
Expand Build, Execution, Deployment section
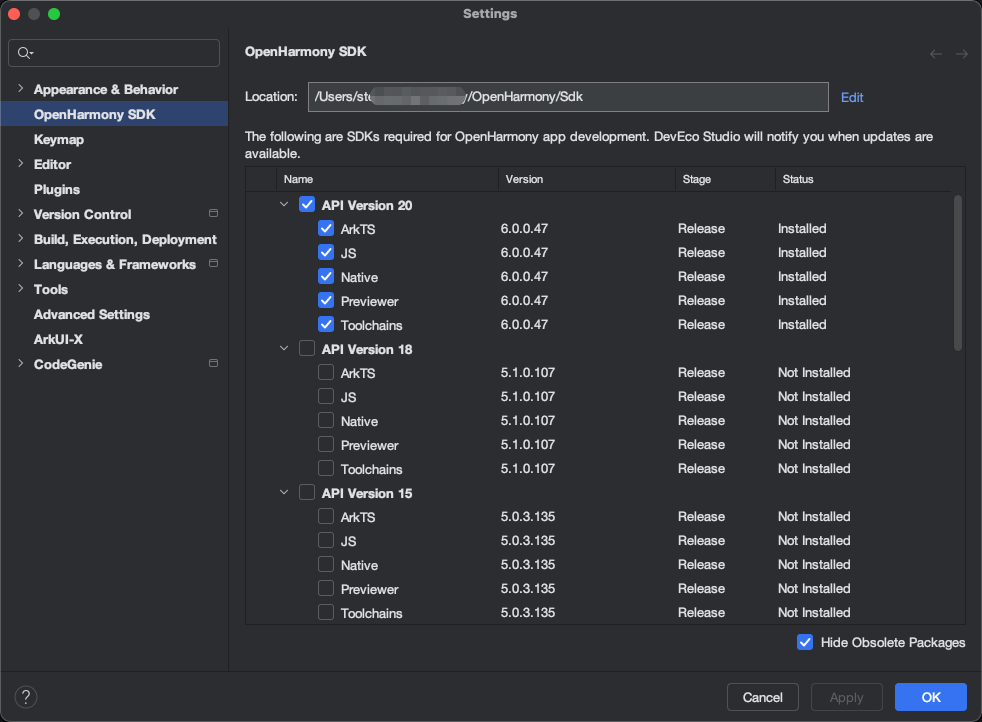click(21, 239)
